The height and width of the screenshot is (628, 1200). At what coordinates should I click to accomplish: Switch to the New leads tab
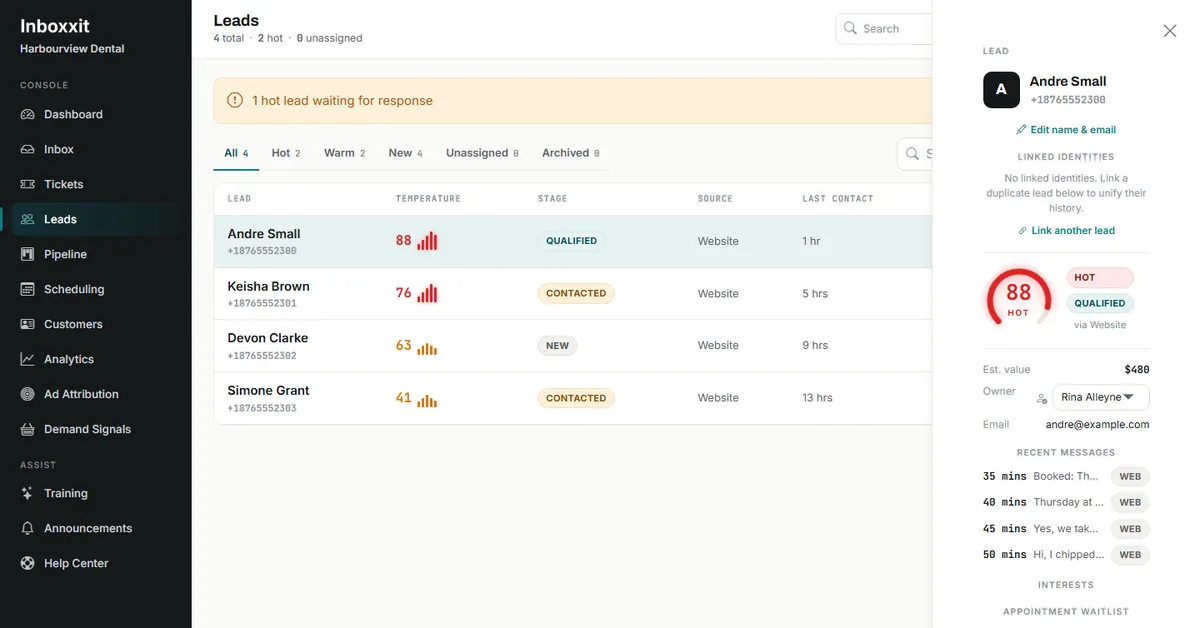pos(405,153)
